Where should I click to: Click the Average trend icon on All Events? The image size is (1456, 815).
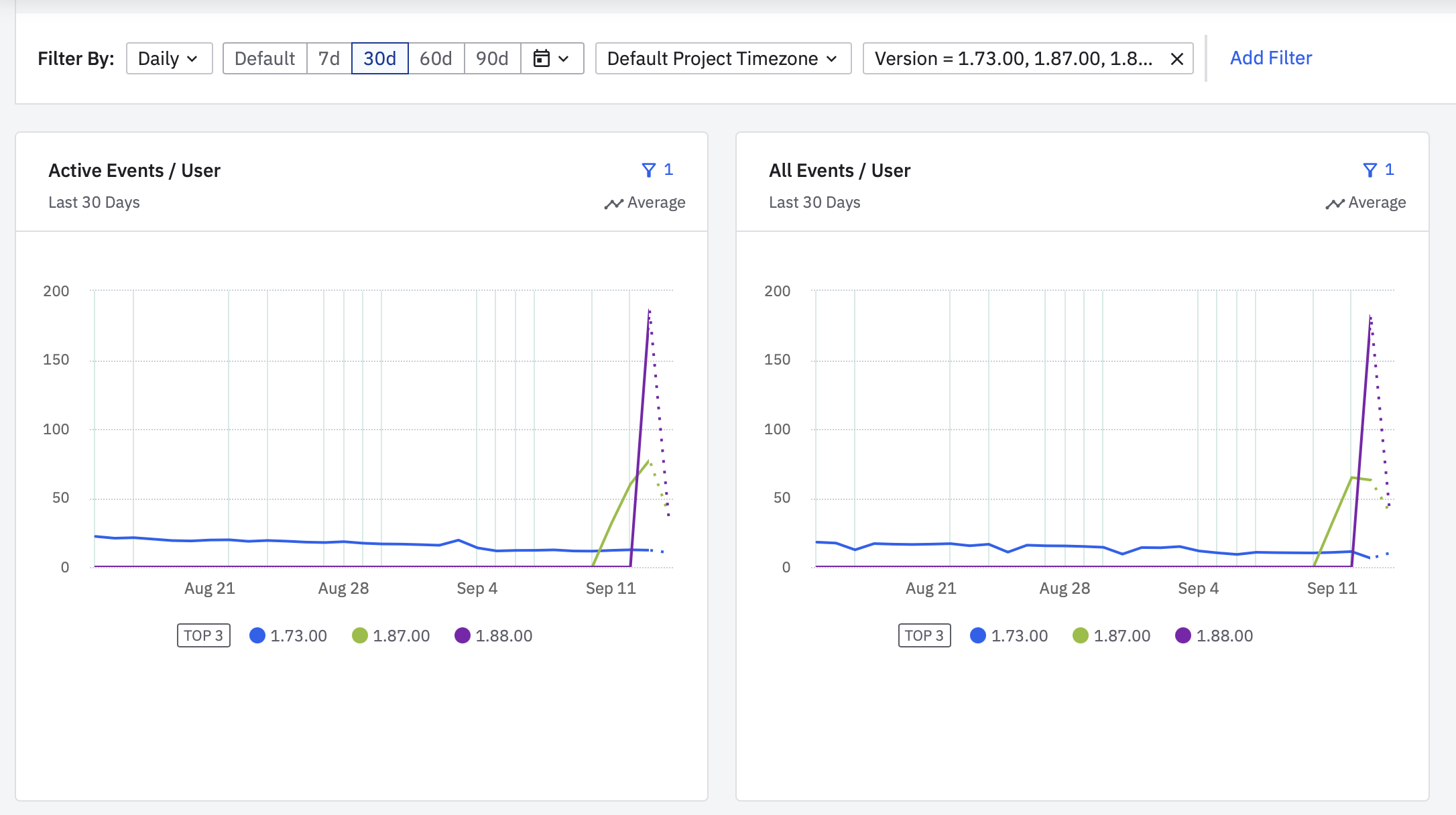(1335, 203)
